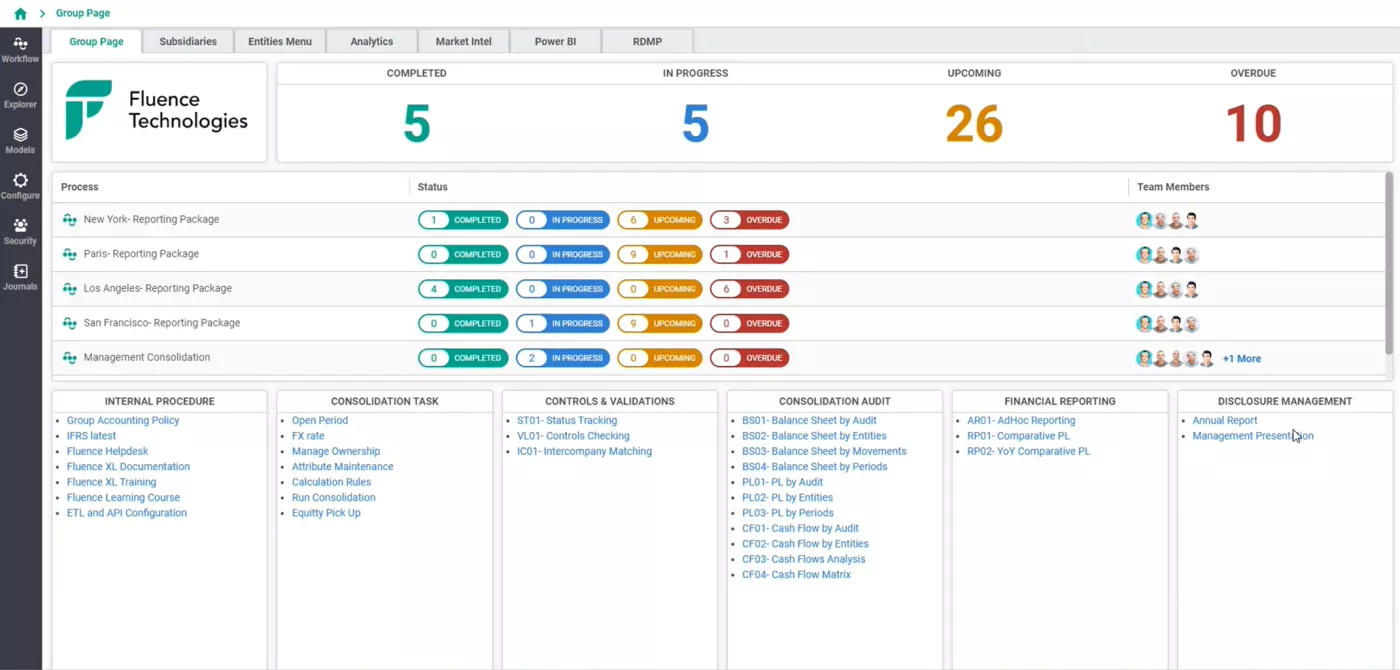Show the +1 More team members
The width and height of the screenshot is (1400, 670).
(x=1242, y=358)
